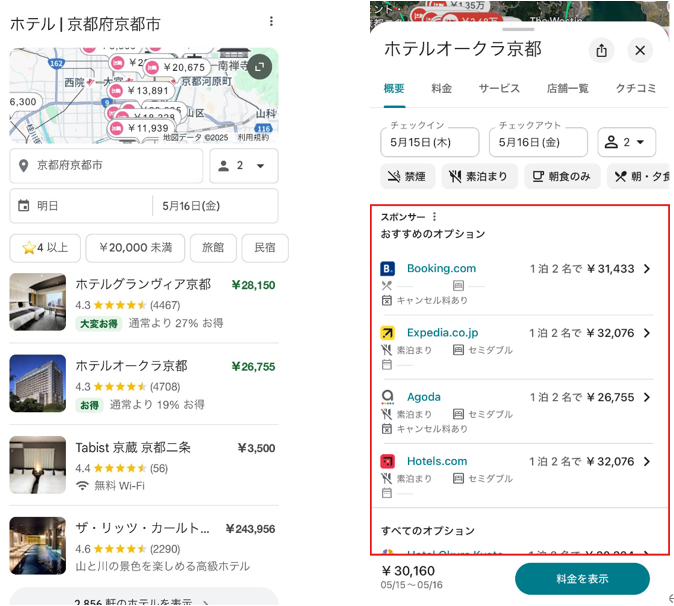The image size is (674, 606).
Task: Toggle the 朝食のみ filter chip
Action: pos(562,176)
